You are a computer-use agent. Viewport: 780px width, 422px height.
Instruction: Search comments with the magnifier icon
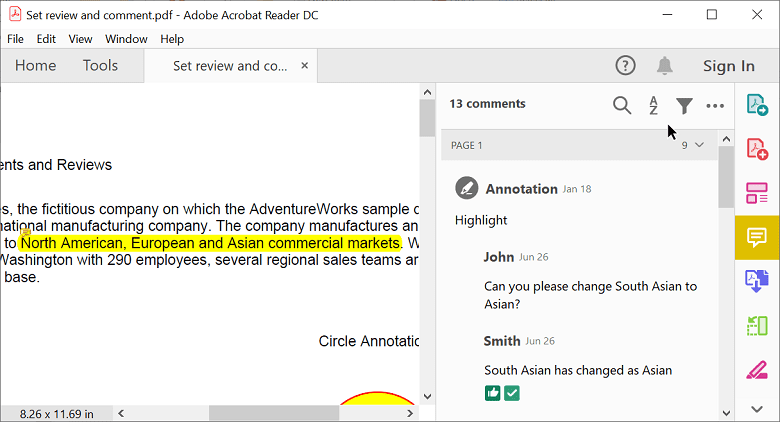[622, 105]
